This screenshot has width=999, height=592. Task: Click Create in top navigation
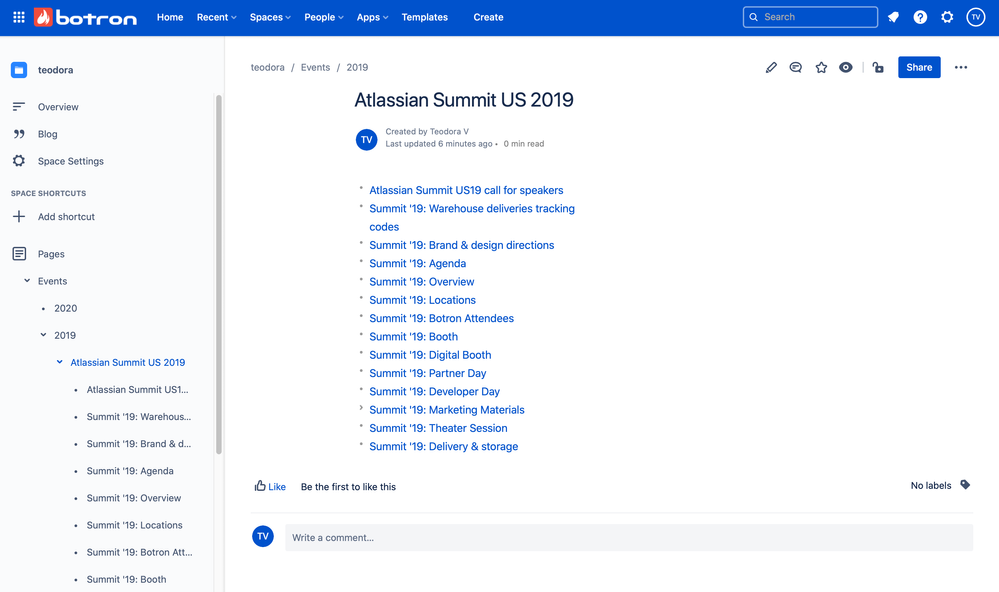tap(488, 17)
